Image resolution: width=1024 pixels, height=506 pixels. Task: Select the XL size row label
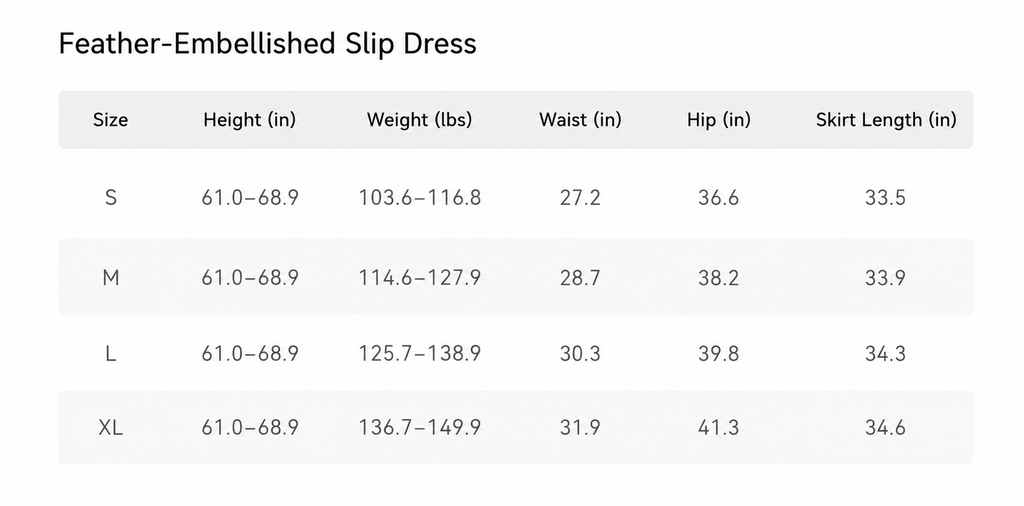point(111,428)
